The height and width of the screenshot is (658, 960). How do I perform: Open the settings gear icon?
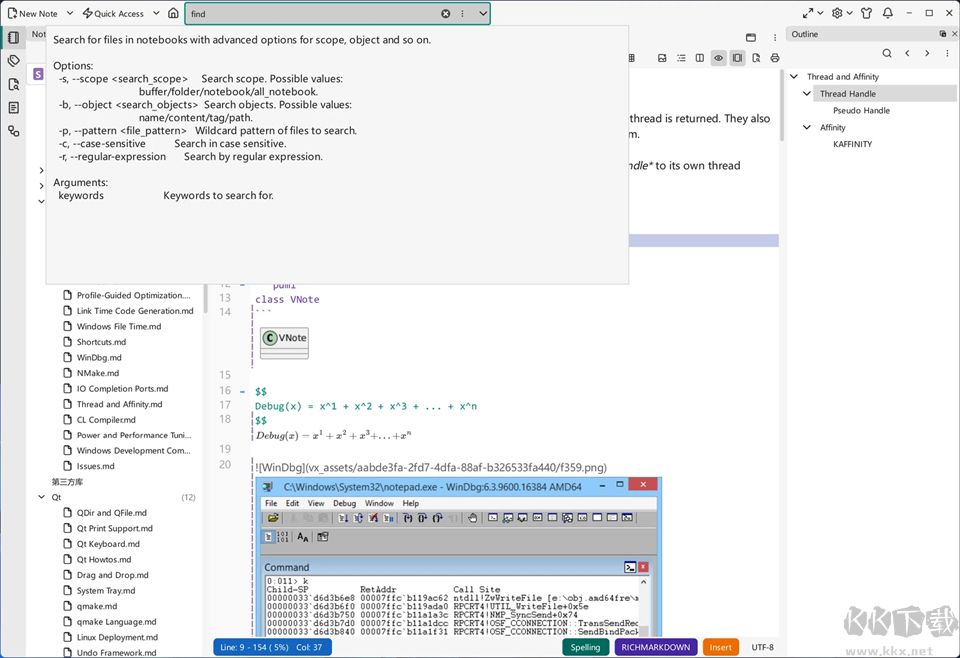coord(838,13)
